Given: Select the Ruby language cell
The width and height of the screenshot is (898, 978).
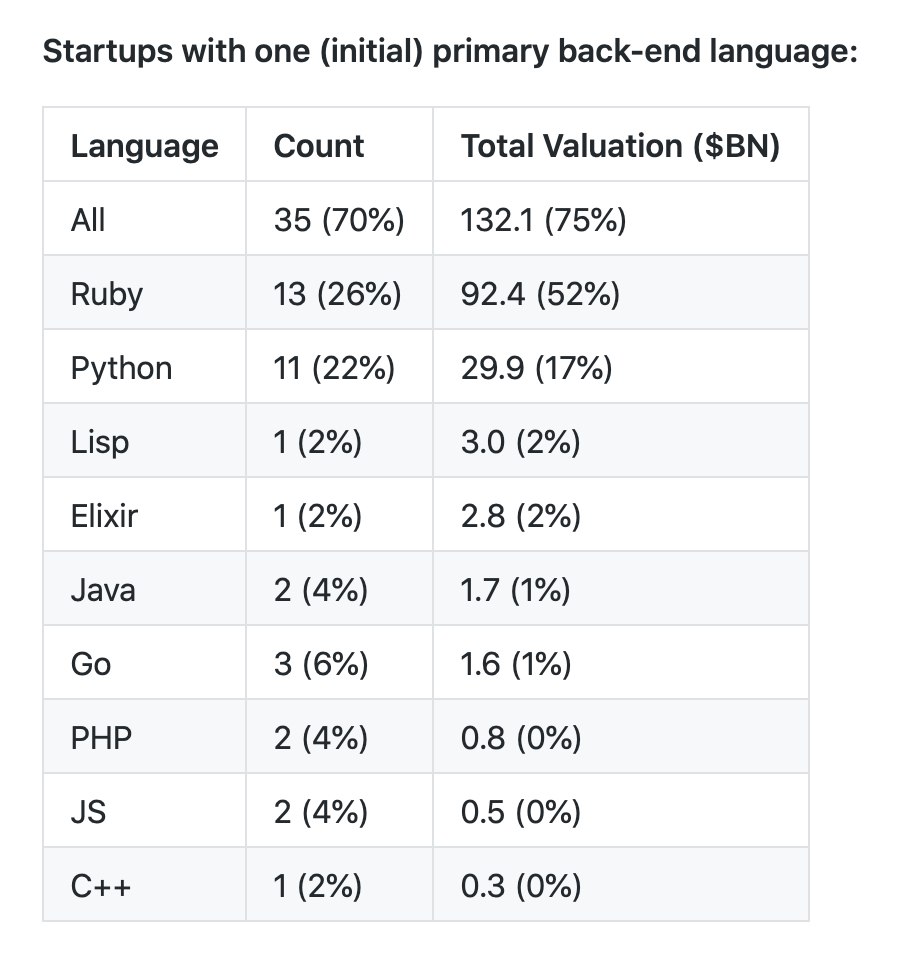Looking at the screenshot, I should tap(106, 294).
